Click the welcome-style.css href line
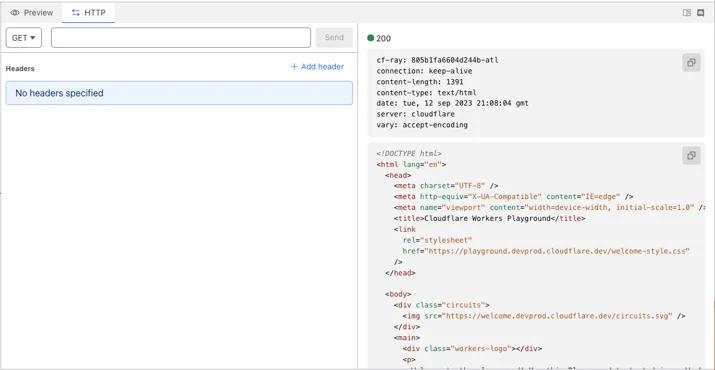 click(546, 251)
